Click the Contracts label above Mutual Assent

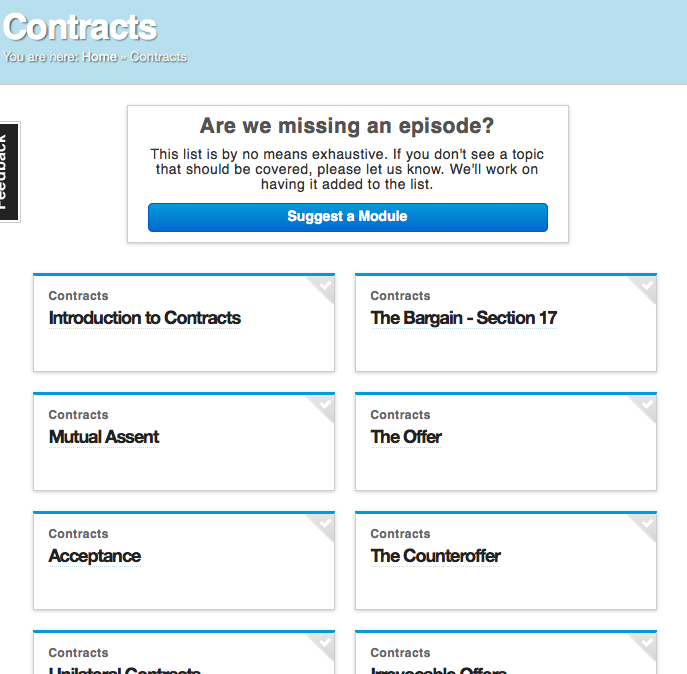click(x=78, y=415)
